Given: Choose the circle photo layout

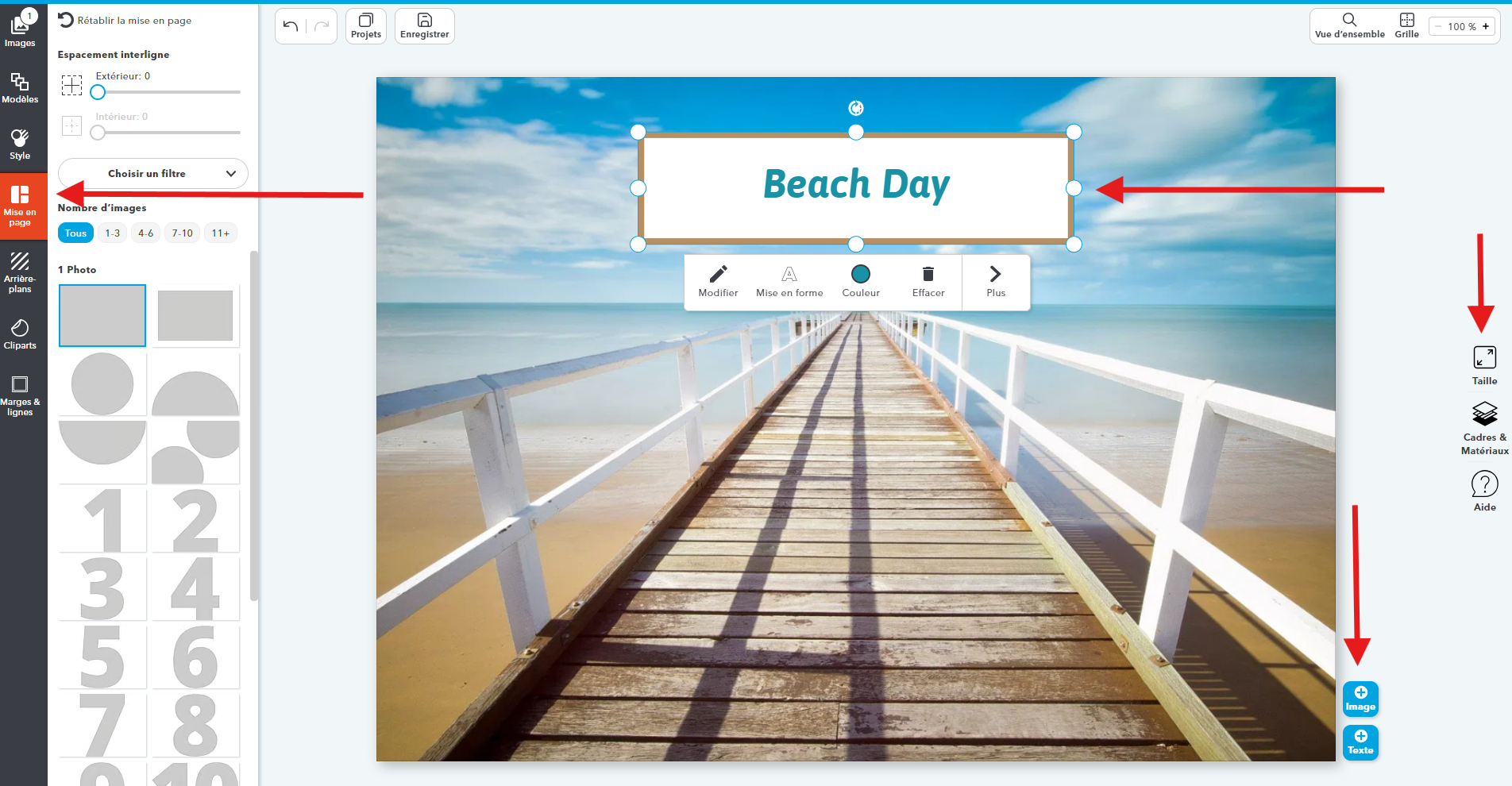Looking at the screenshot, I should point(102,383).
